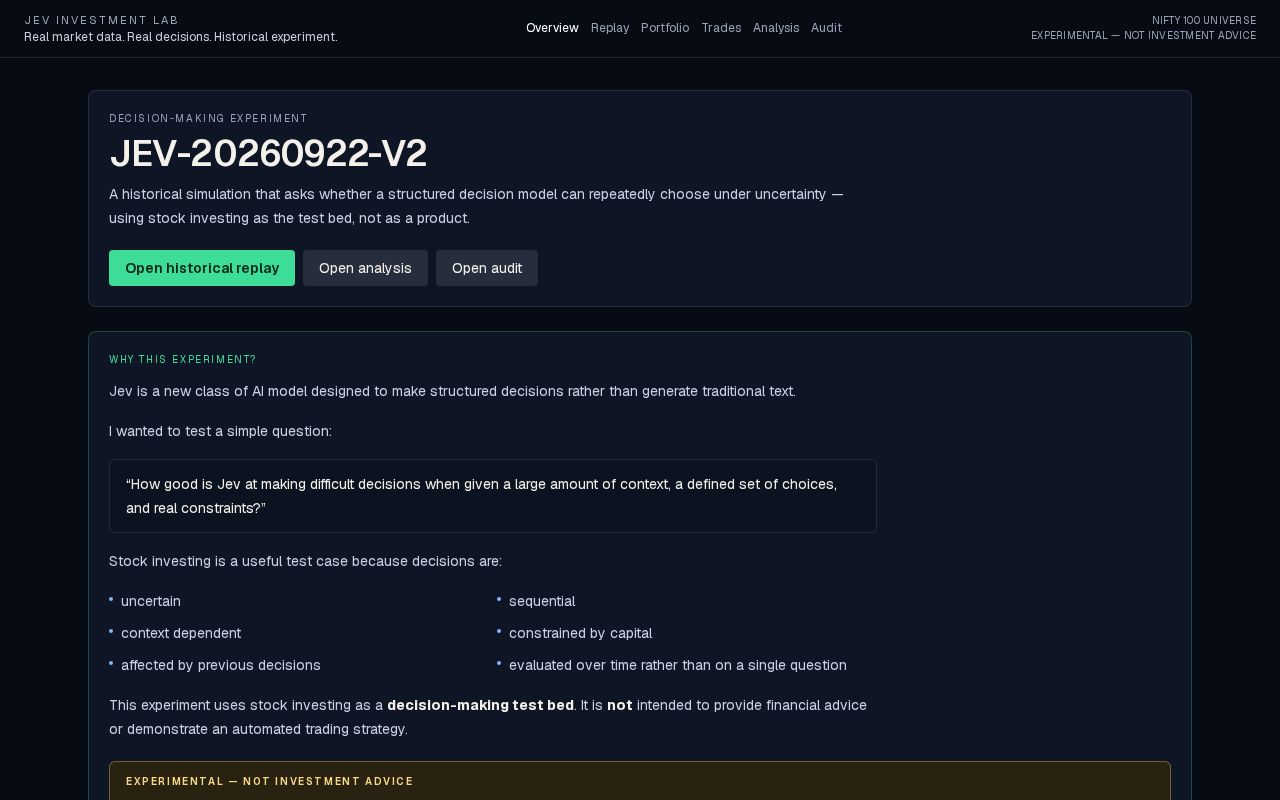Open the Trades tab
Image resolution: width=1280 pixels, height=800 pixels.
(721, 28)
